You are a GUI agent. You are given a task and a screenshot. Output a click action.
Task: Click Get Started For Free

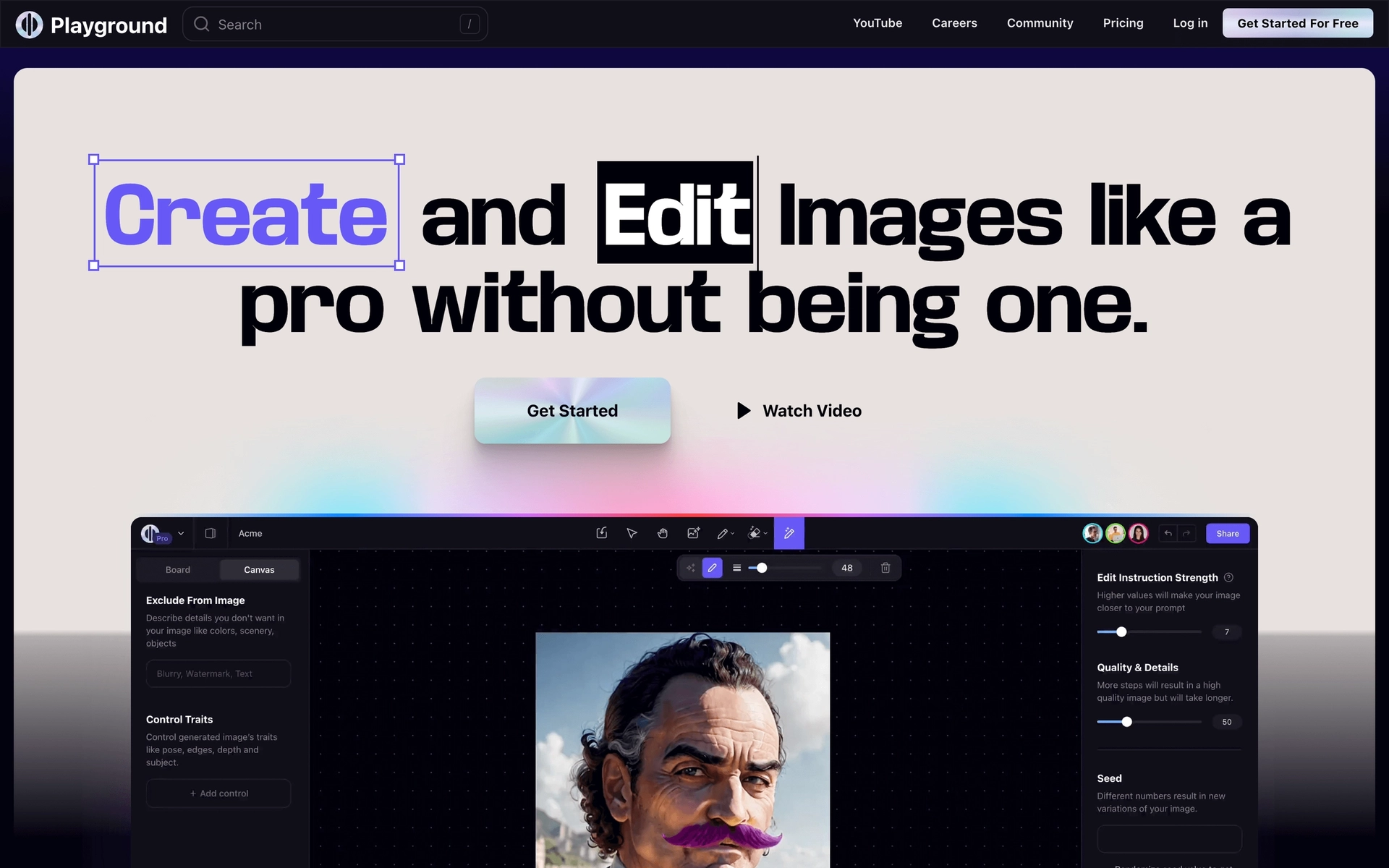click(x=1297, y=23)
